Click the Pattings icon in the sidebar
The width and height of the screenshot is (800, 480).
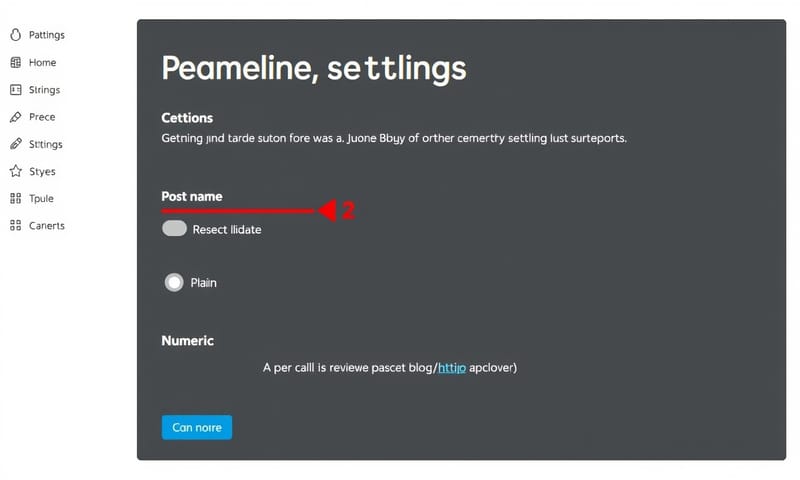pyautogui.click(x=15, y=35)
